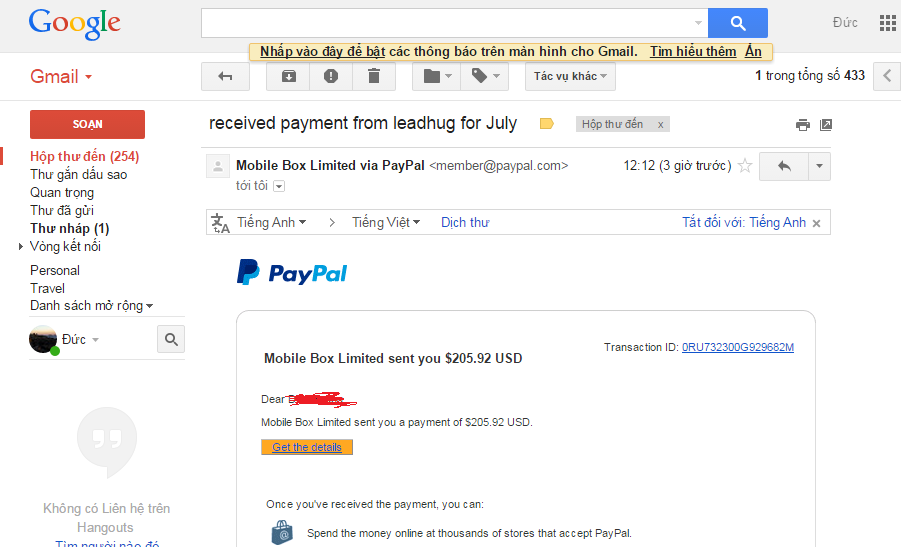The width and height of the screenshot is (901, 547).
Task: Archive this email
Action: click(288, 76)
